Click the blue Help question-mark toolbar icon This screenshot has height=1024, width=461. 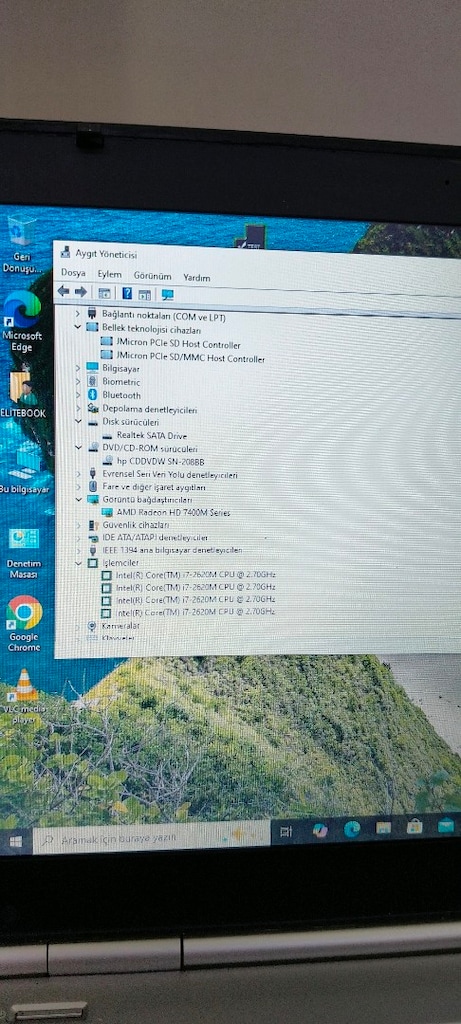[127, 293]
